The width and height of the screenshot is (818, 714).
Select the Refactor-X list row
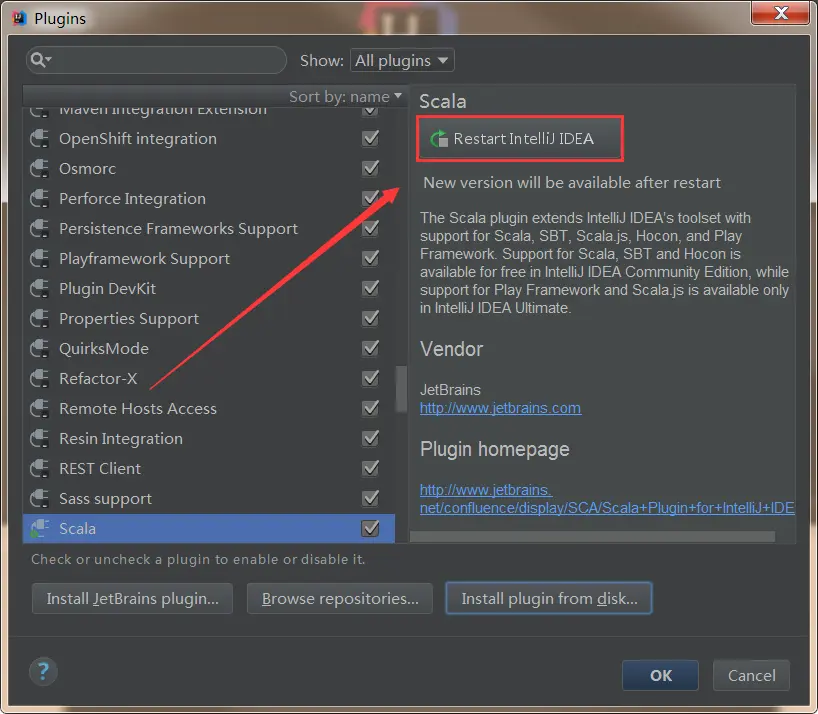pos(209,379)
